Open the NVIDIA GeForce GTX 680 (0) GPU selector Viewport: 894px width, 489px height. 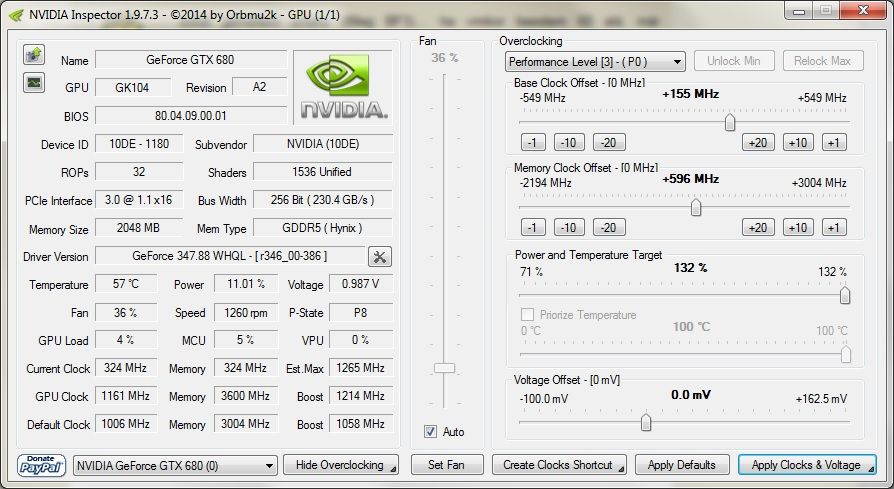coord(175,465)
